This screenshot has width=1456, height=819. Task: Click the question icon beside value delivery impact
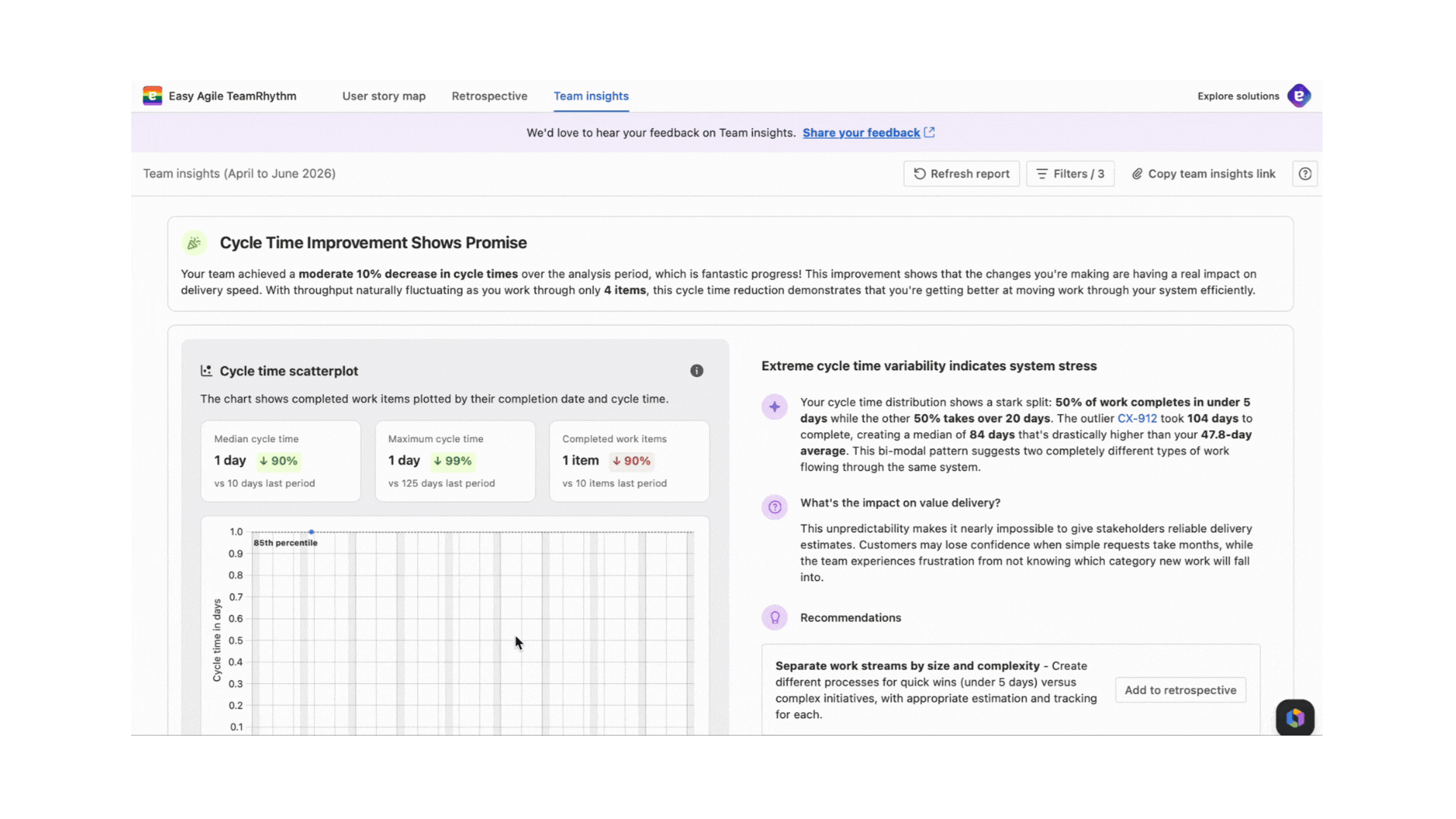click(774, 507)
